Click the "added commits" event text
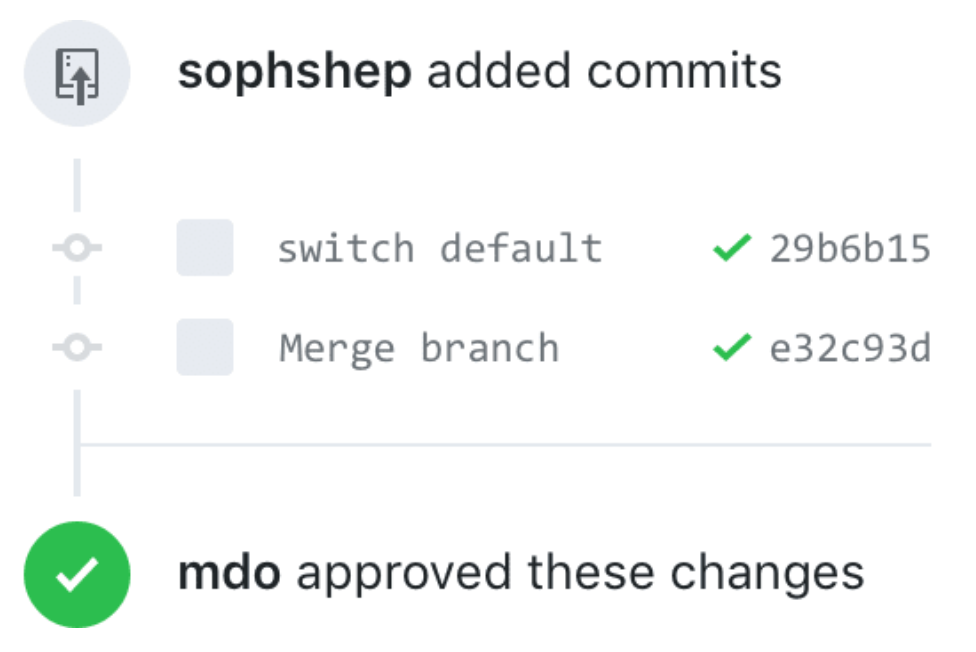The image size is (976, 652). (604, 71)
